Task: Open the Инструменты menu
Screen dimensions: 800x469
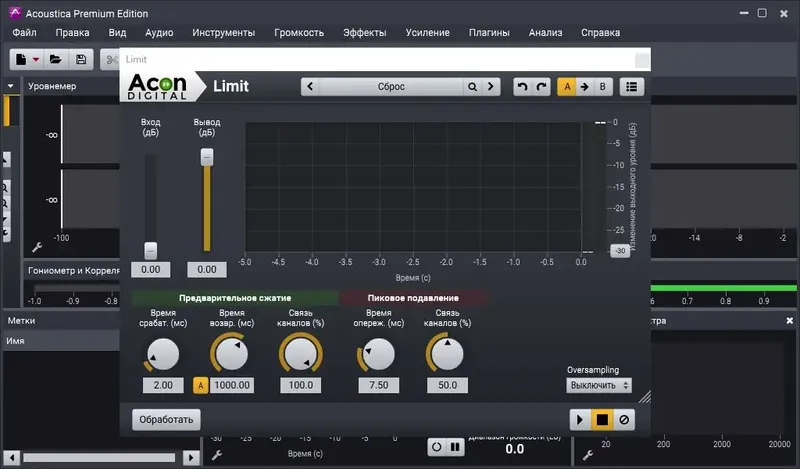Action: point(223,33)
